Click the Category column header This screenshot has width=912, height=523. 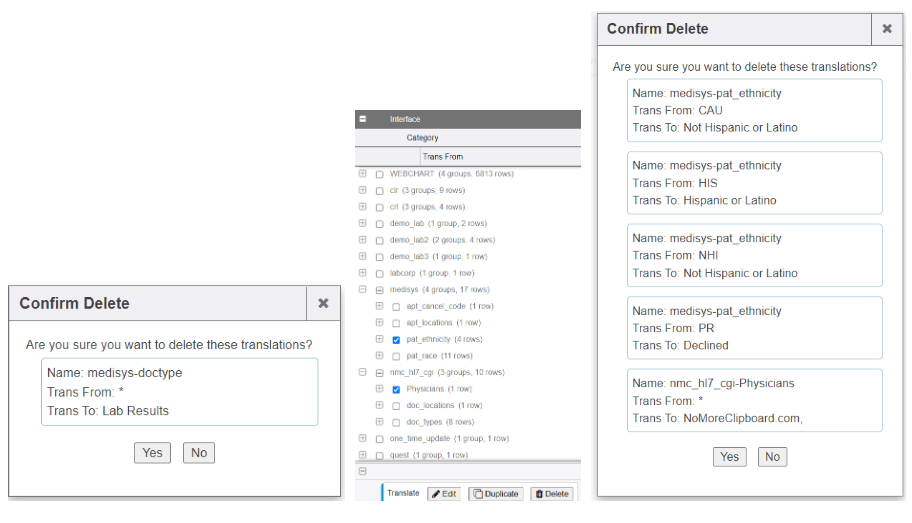(422, 138)
